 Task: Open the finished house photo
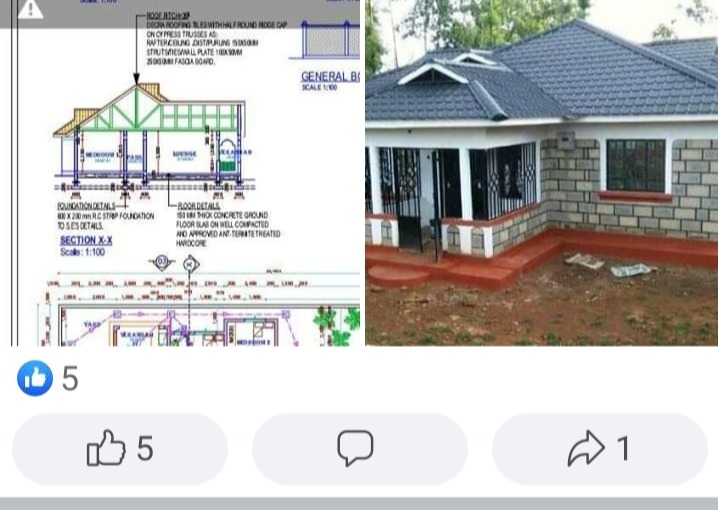point(542,173)
